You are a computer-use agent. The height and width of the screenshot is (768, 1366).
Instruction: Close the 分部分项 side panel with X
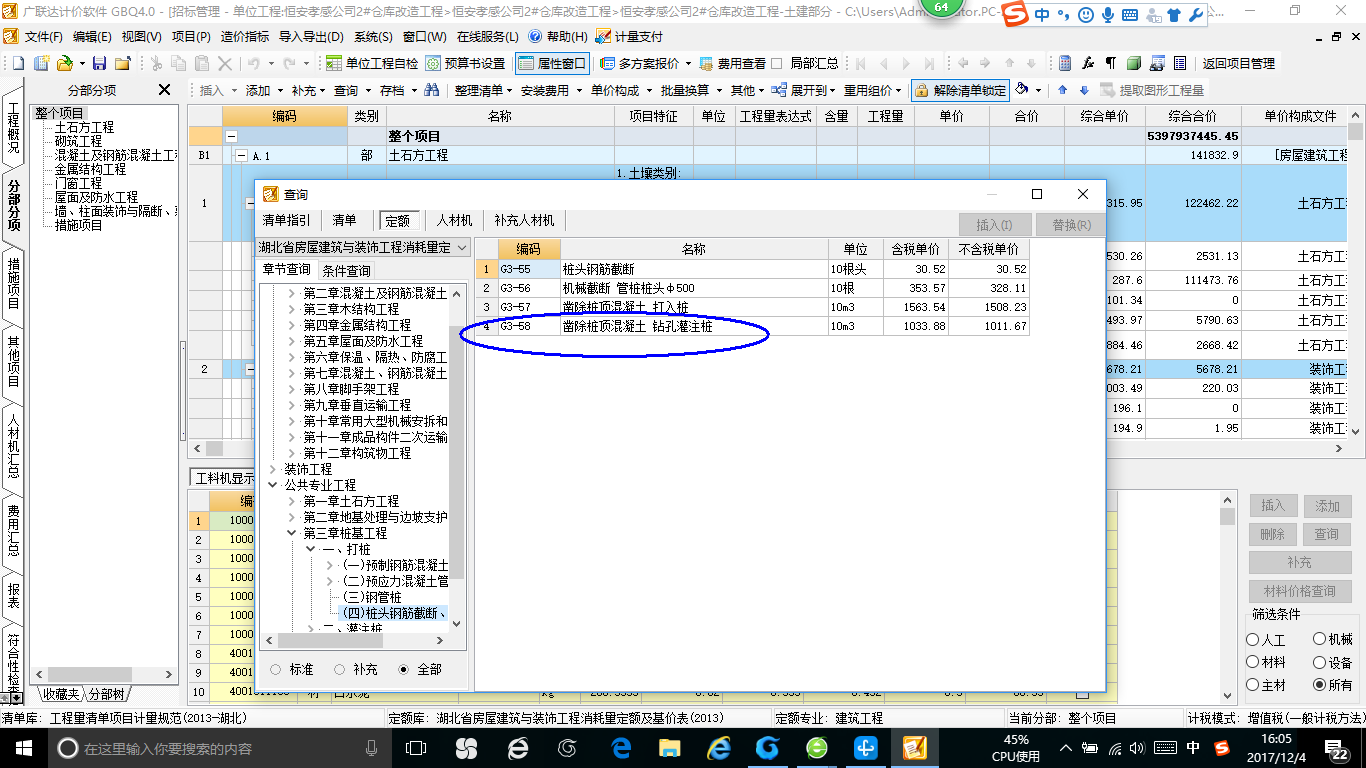pyautogui.click(x=165, y=90)
